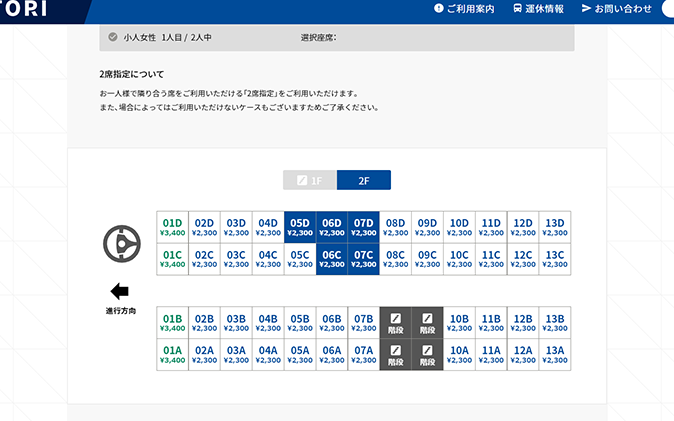Click the black direction-of-travel arrow
Image resolution: width=674 pixels, height=421 pixels.
tap(120, 291)
